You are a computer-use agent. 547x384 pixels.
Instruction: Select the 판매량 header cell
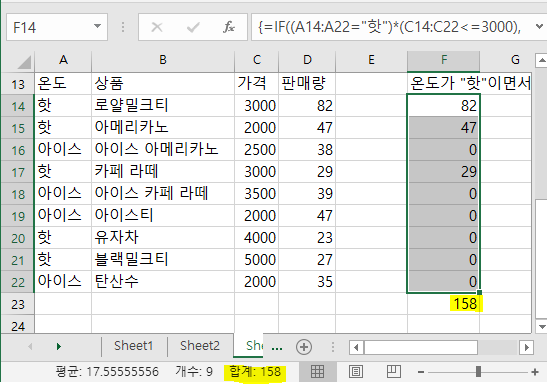point(307,84)
